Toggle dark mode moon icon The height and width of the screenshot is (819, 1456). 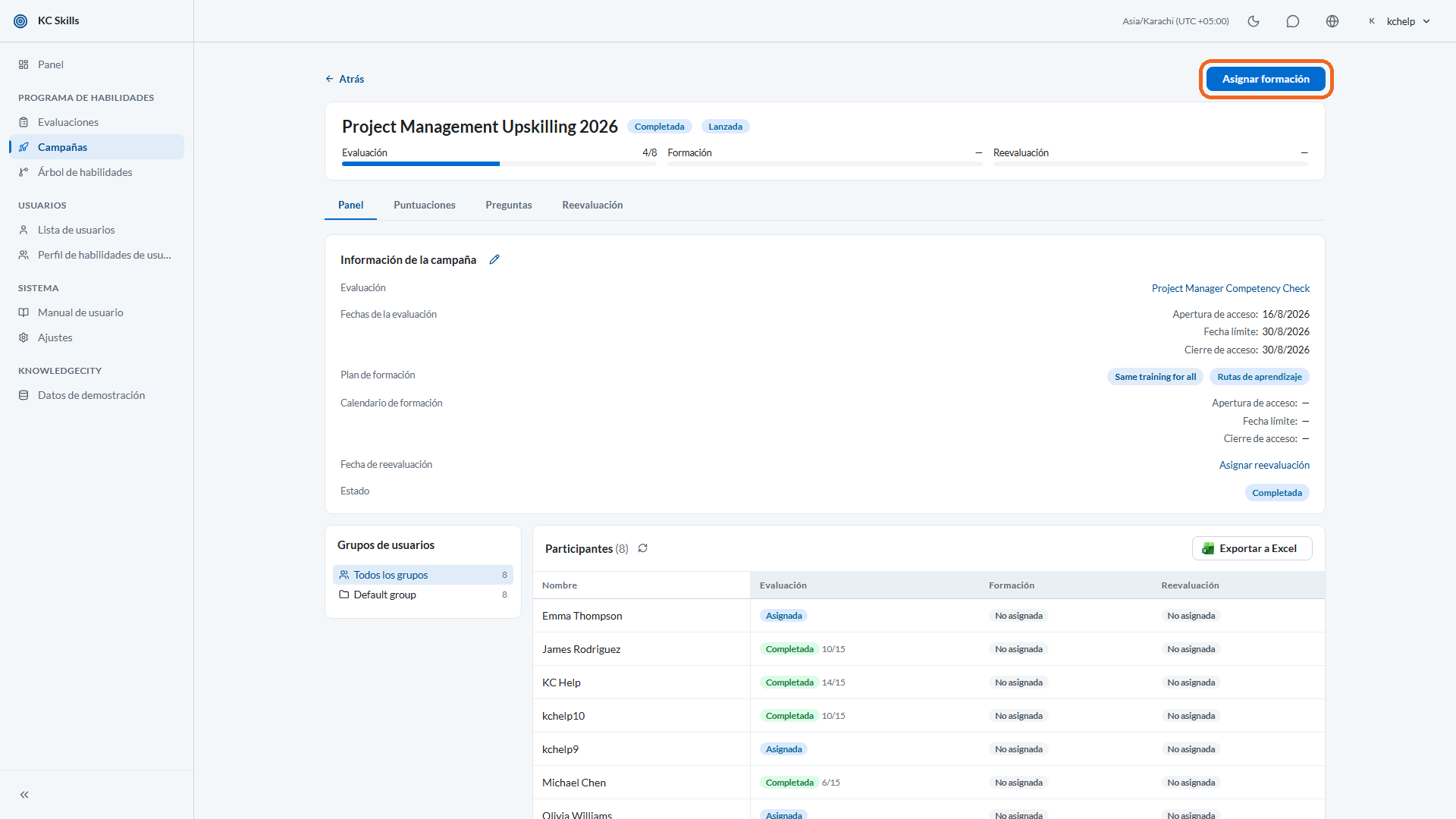coord(1254,21)
